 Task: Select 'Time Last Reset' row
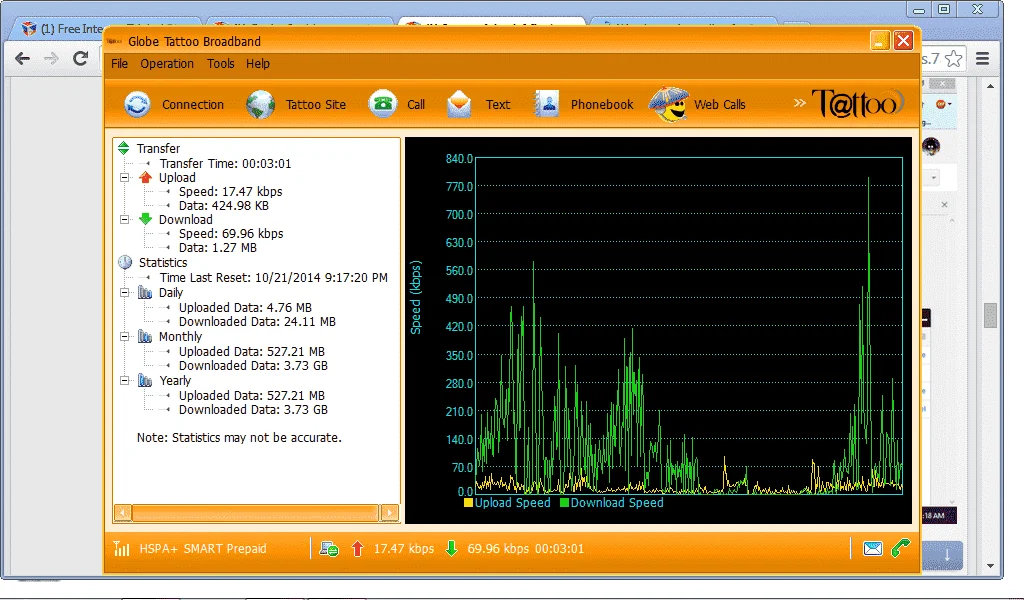click(x=274, y=278)
